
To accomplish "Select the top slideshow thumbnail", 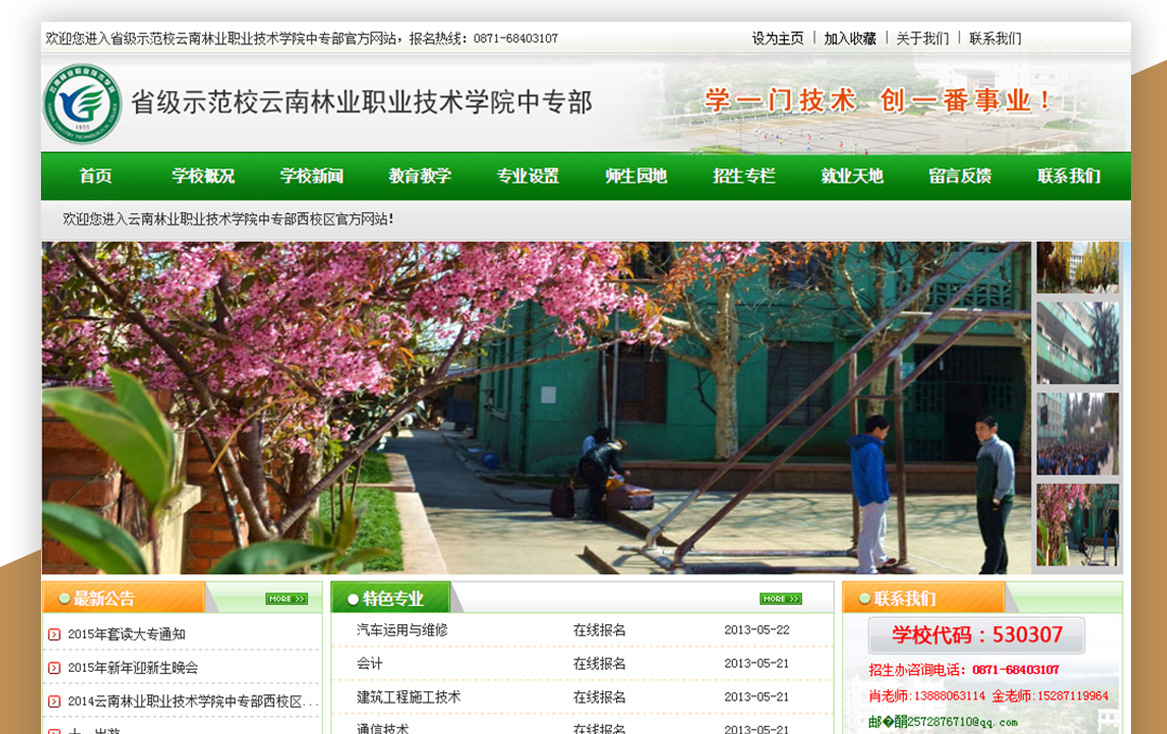I will coord(1077,267).
